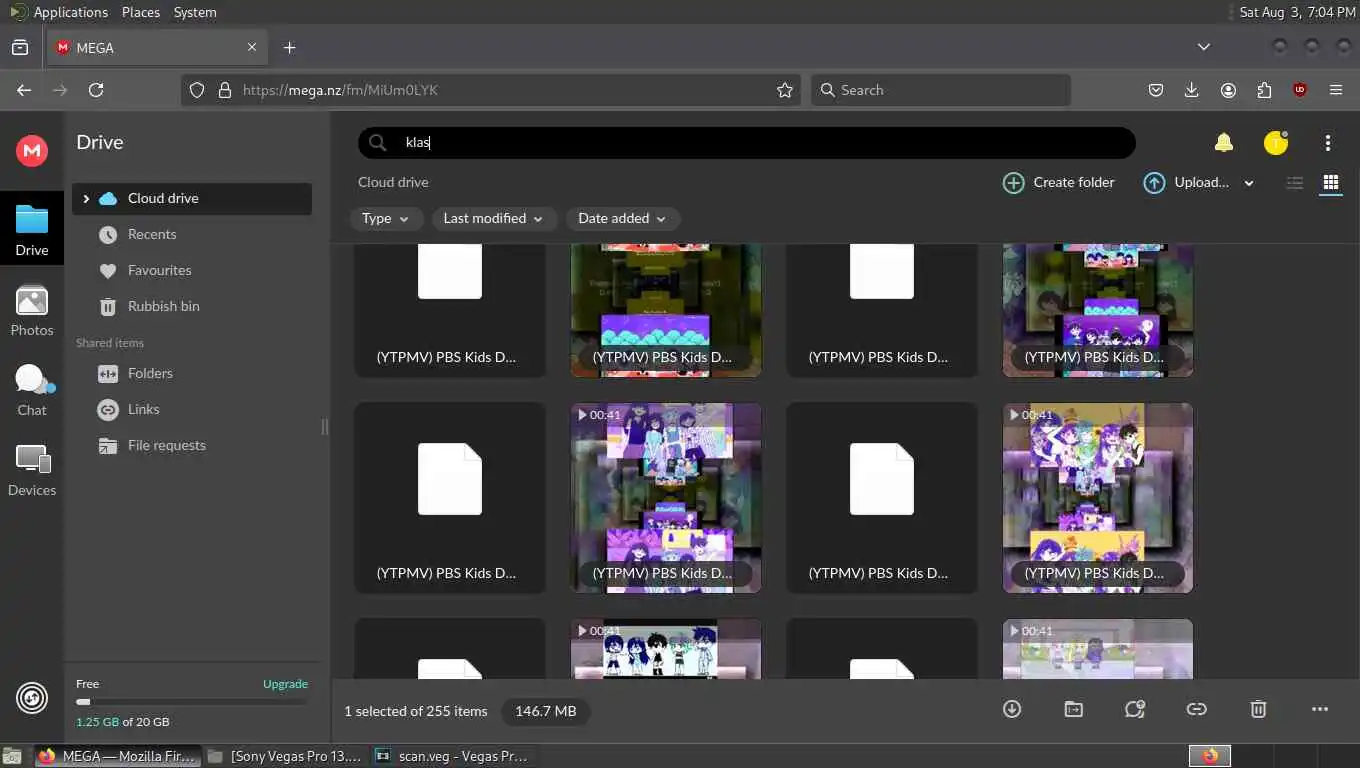Open shared Links item
1360x768 pixels.
click(192, 410)
